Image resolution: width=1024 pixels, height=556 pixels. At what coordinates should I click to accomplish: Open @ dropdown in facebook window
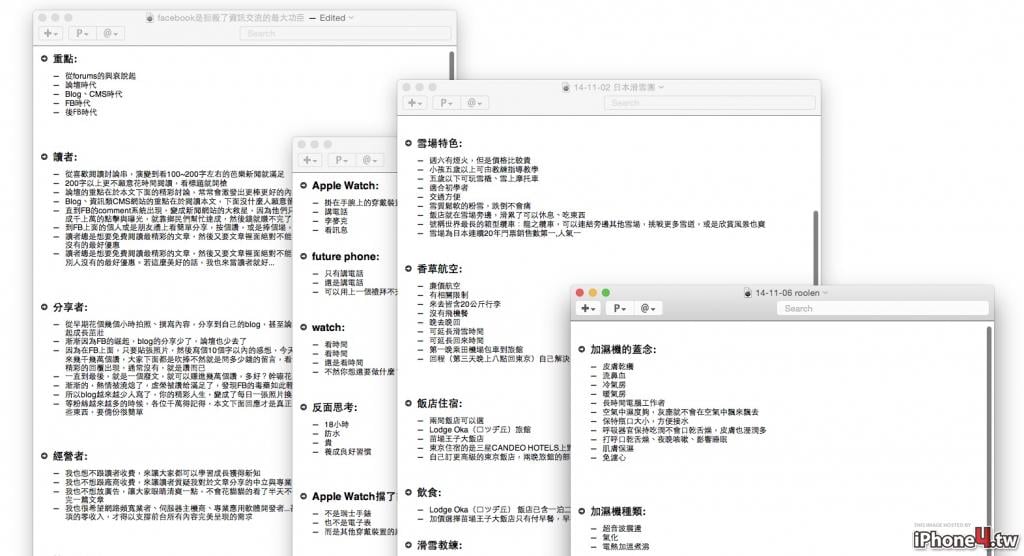[x=110, y=33]
